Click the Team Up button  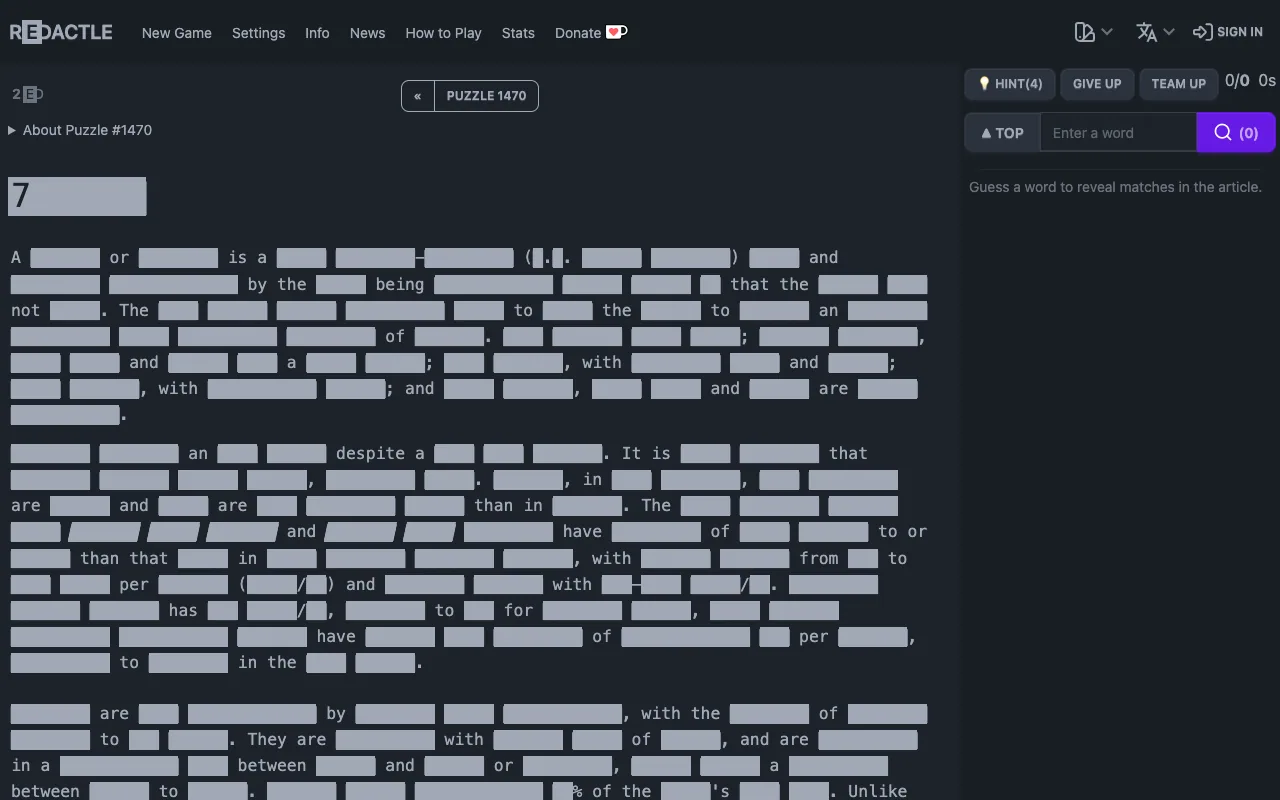[x=1179, y=84]
